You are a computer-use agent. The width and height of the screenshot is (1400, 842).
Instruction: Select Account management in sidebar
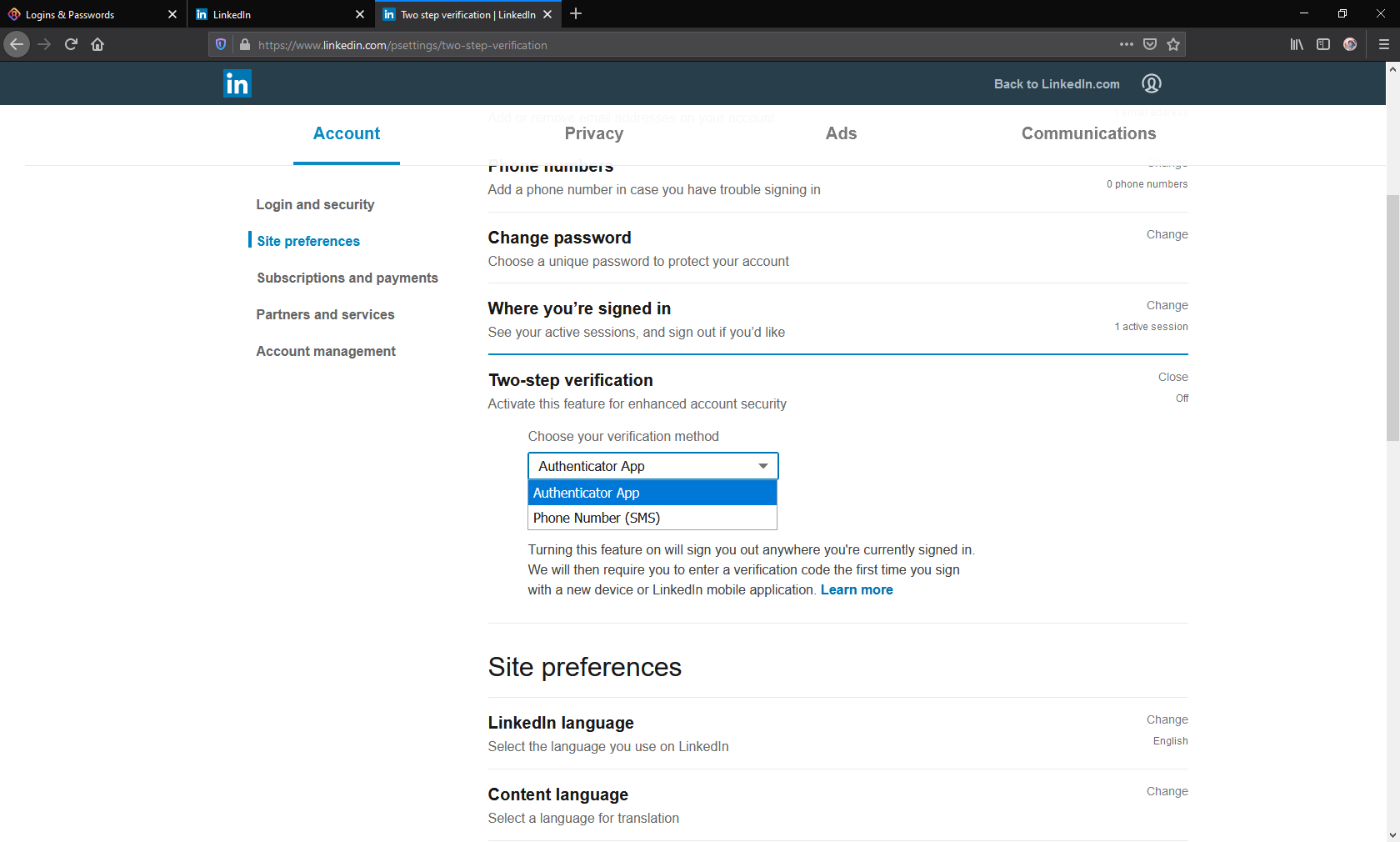tap(326, 351)
